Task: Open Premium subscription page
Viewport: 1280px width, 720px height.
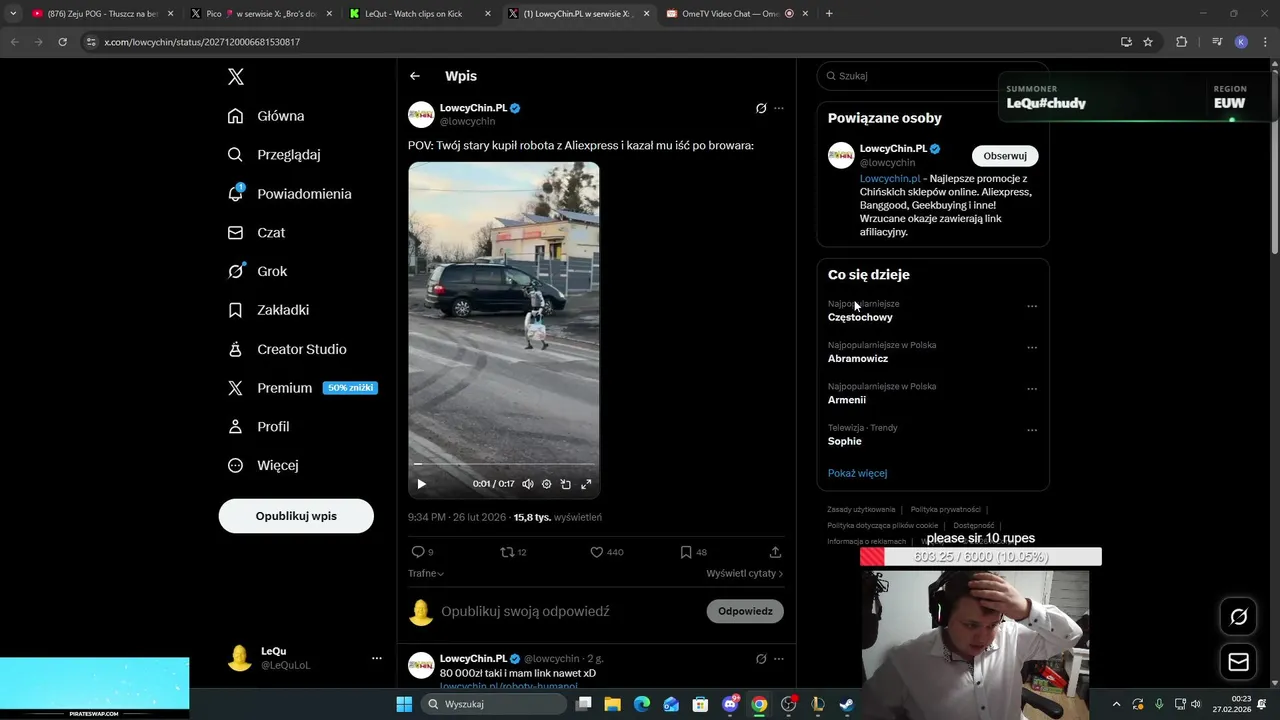Action: click(x=302, y=388)
